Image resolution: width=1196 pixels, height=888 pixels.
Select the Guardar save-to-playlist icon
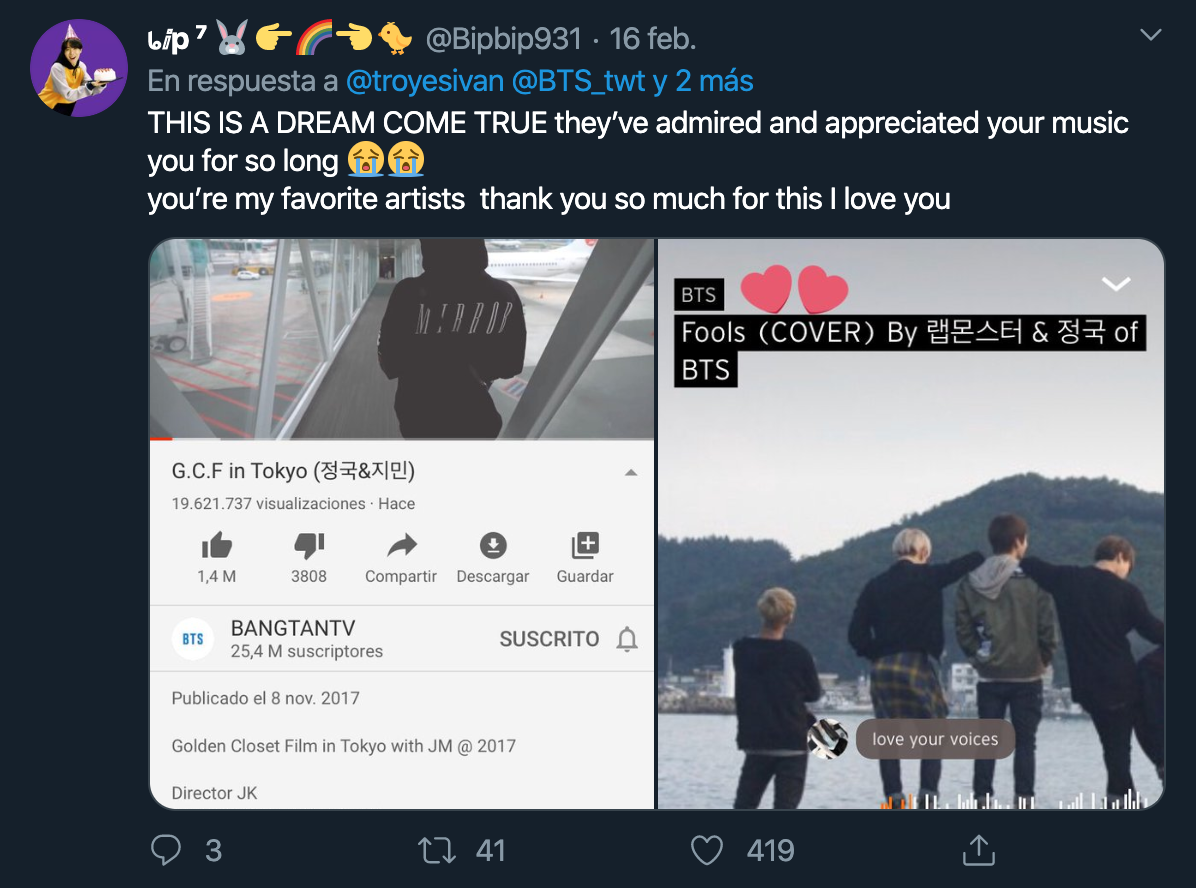click(585, 545)
